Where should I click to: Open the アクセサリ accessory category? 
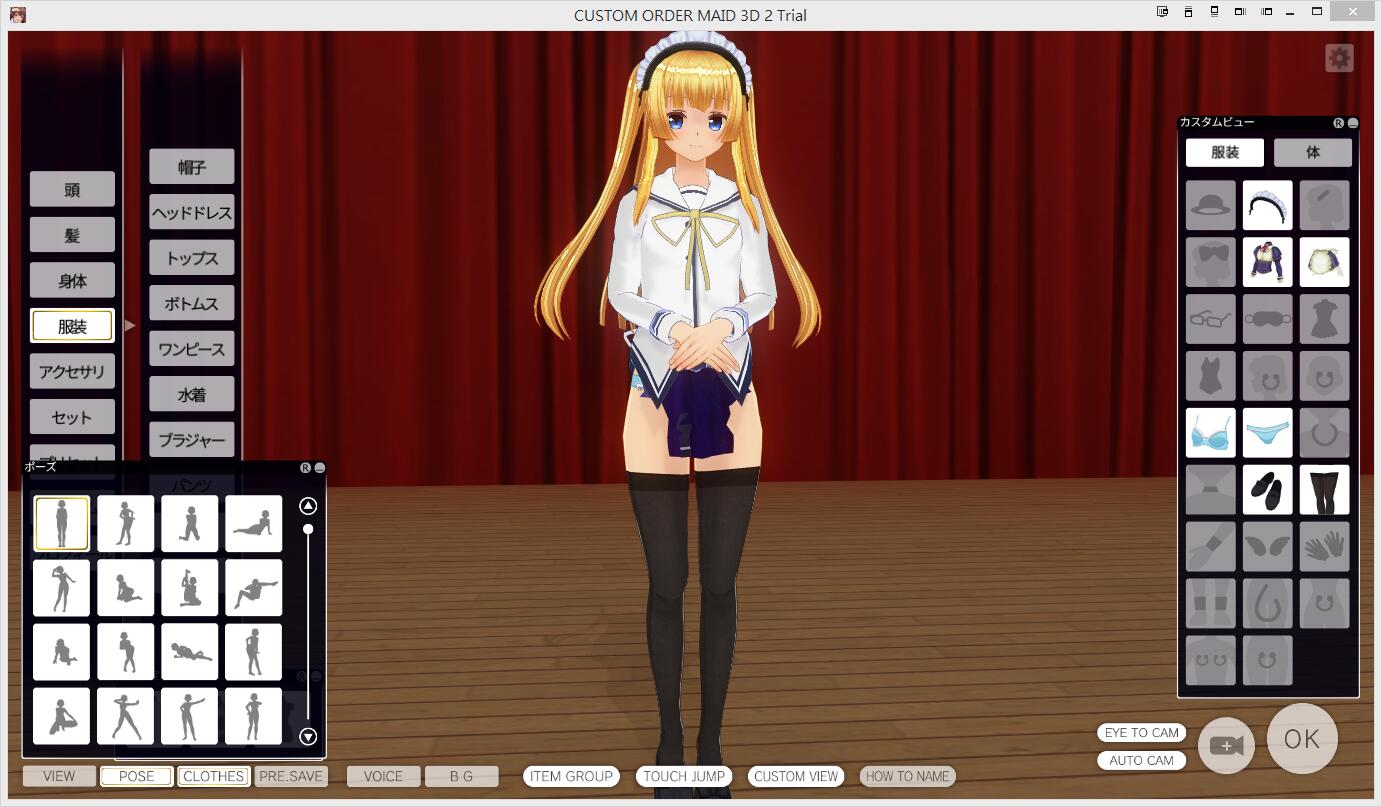tap(72, 372)
